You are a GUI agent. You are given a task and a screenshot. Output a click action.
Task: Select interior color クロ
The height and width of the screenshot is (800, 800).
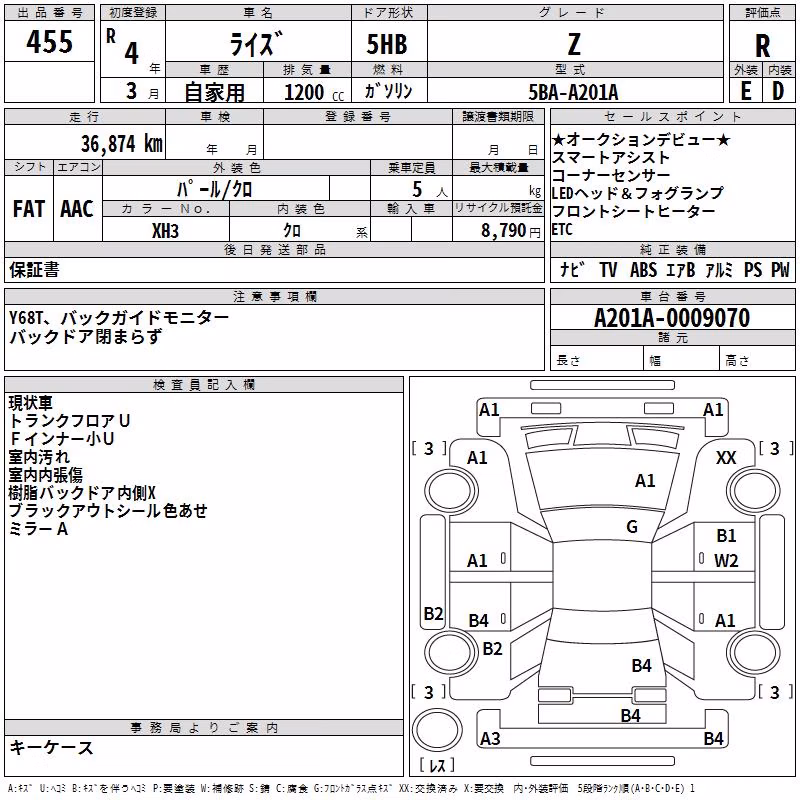(292, 231)
